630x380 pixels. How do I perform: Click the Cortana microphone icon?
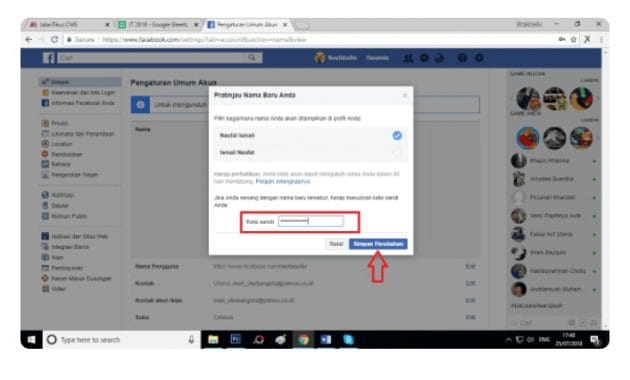point(191,340)
